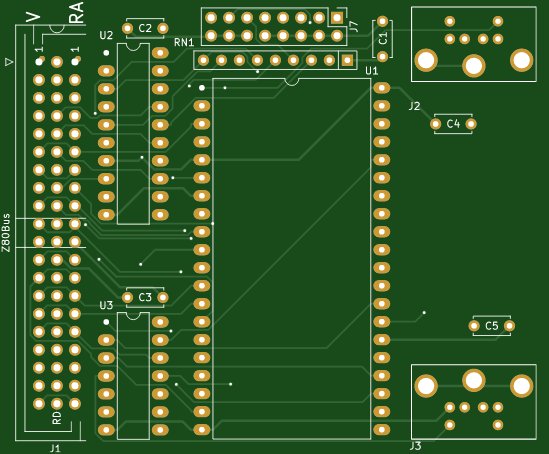Click the C4 capacitor label
Image resolution: width=549 pixels, height=454 pixels.
click(453, 124)
